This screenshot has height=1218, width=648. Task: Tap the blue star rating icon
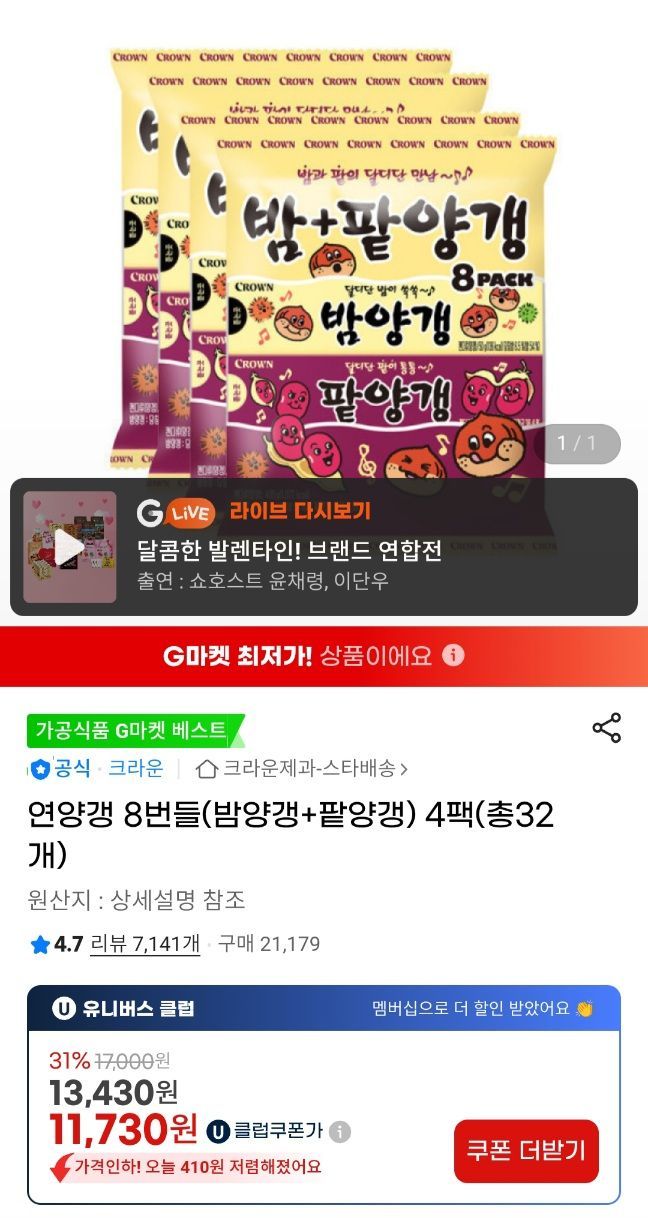click(x=39, y=944)
